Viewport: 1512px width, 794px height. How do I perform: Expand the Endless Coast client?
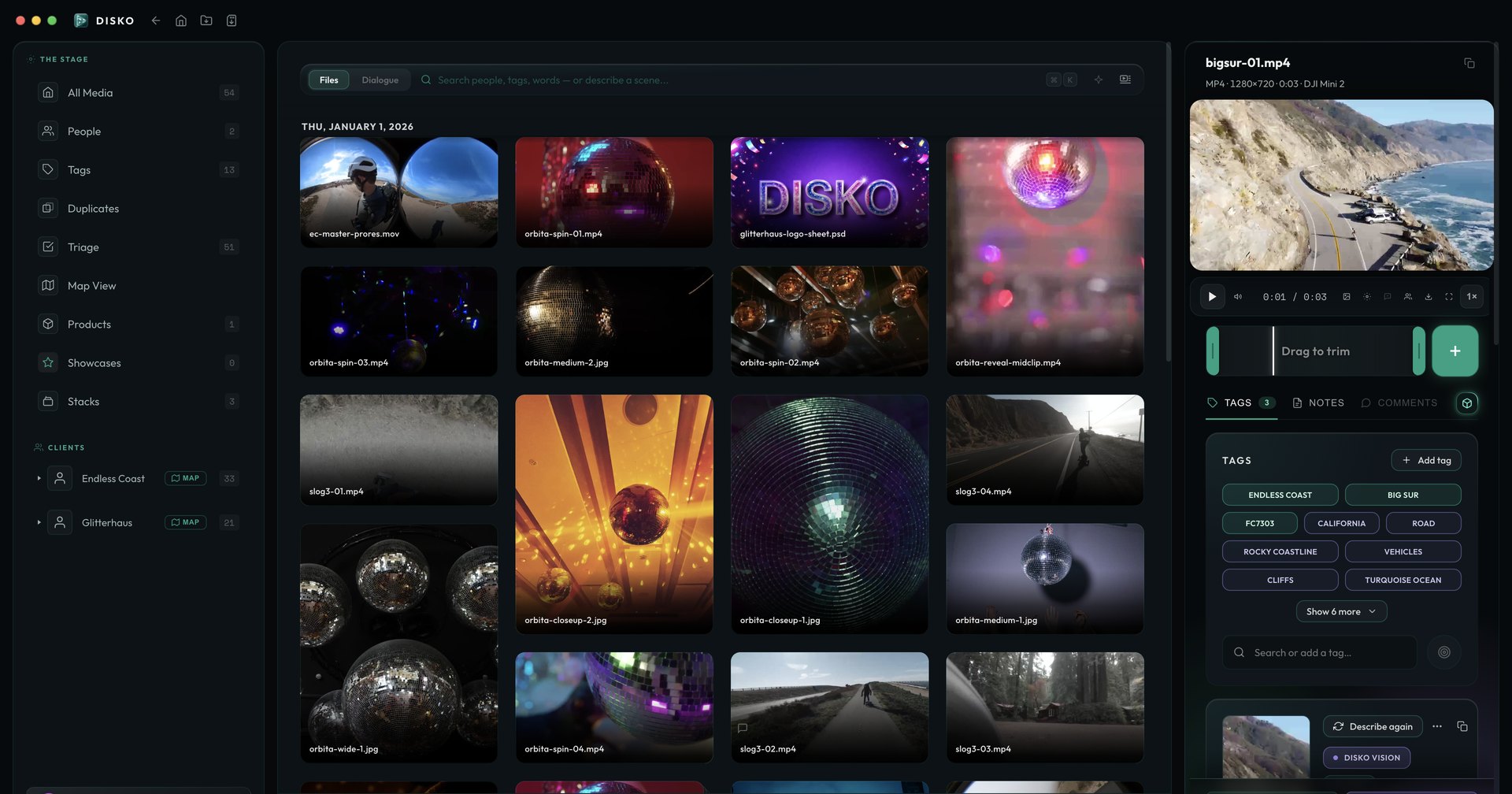[39, 478]
